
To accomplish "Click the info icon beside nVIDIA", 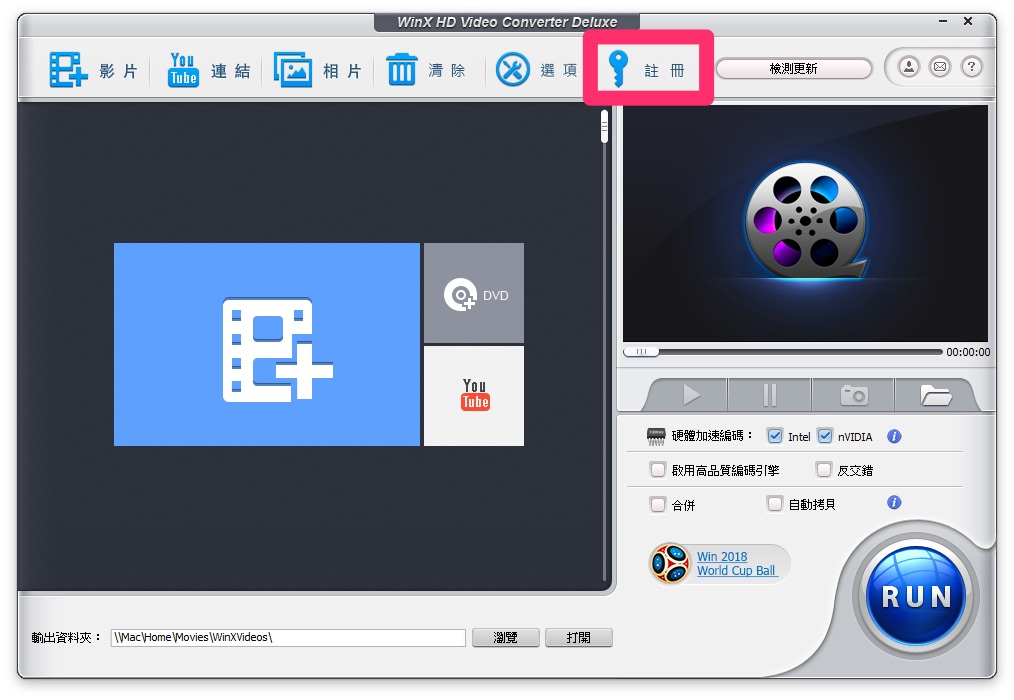I will tap(894, 437).
